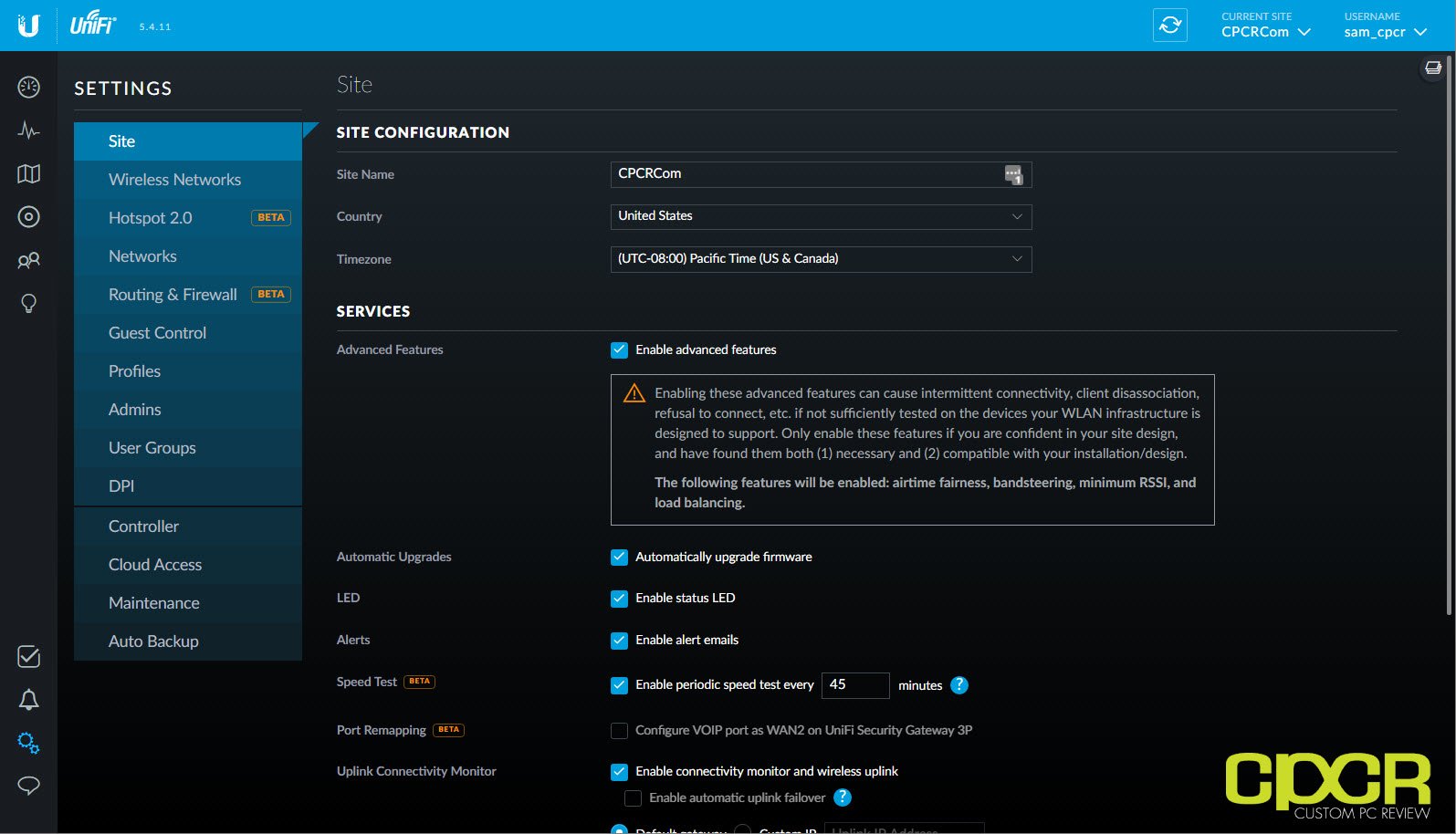The image size is (1456, 834).
Task: Open the Events checkmark icon
Action: [x=28, y=656]
